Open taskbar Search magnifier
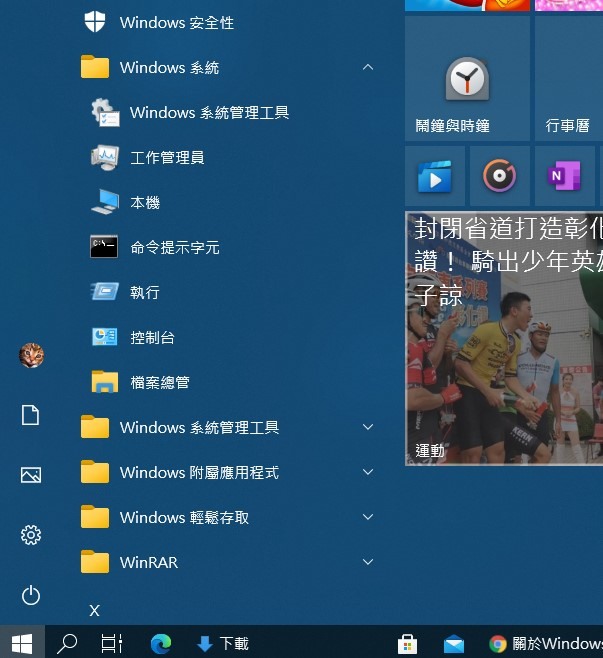The width and height of the screenshot is (603, 658). 67,642
